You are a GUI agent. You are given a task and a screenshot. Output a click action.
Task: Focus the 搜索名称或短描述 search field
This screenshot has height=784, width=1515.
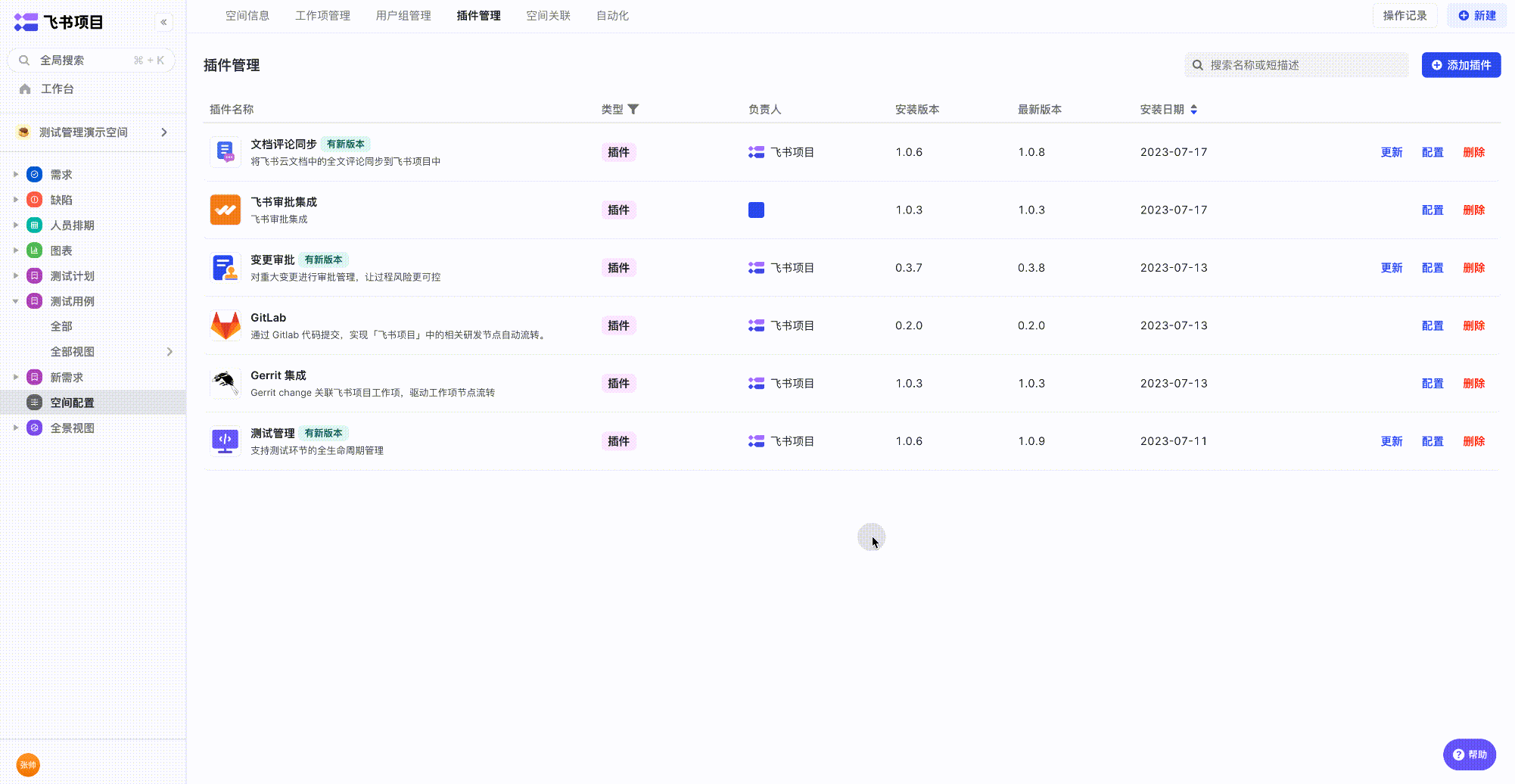coord(1297,65)
